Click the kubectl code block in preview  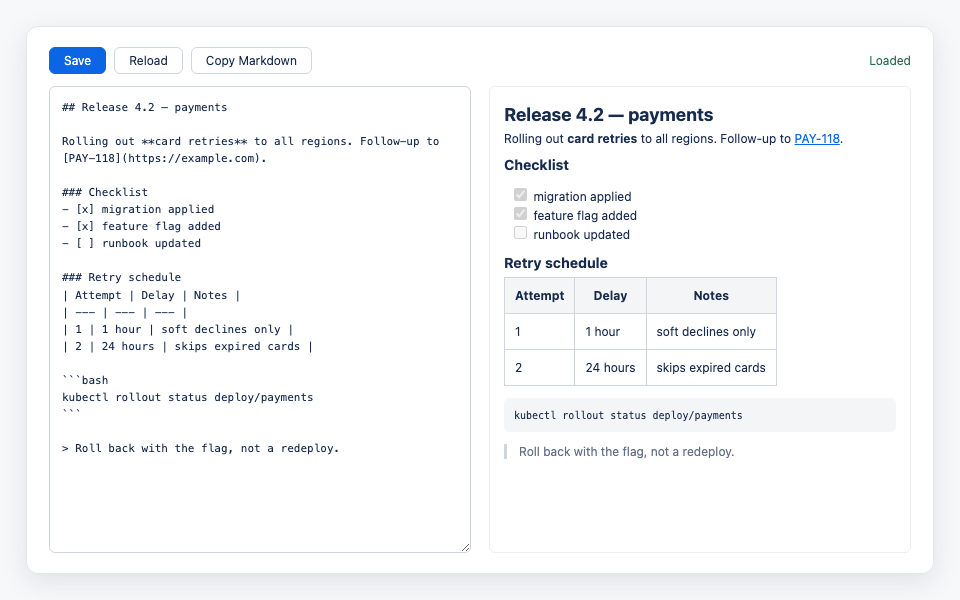(x=700, y=415)
